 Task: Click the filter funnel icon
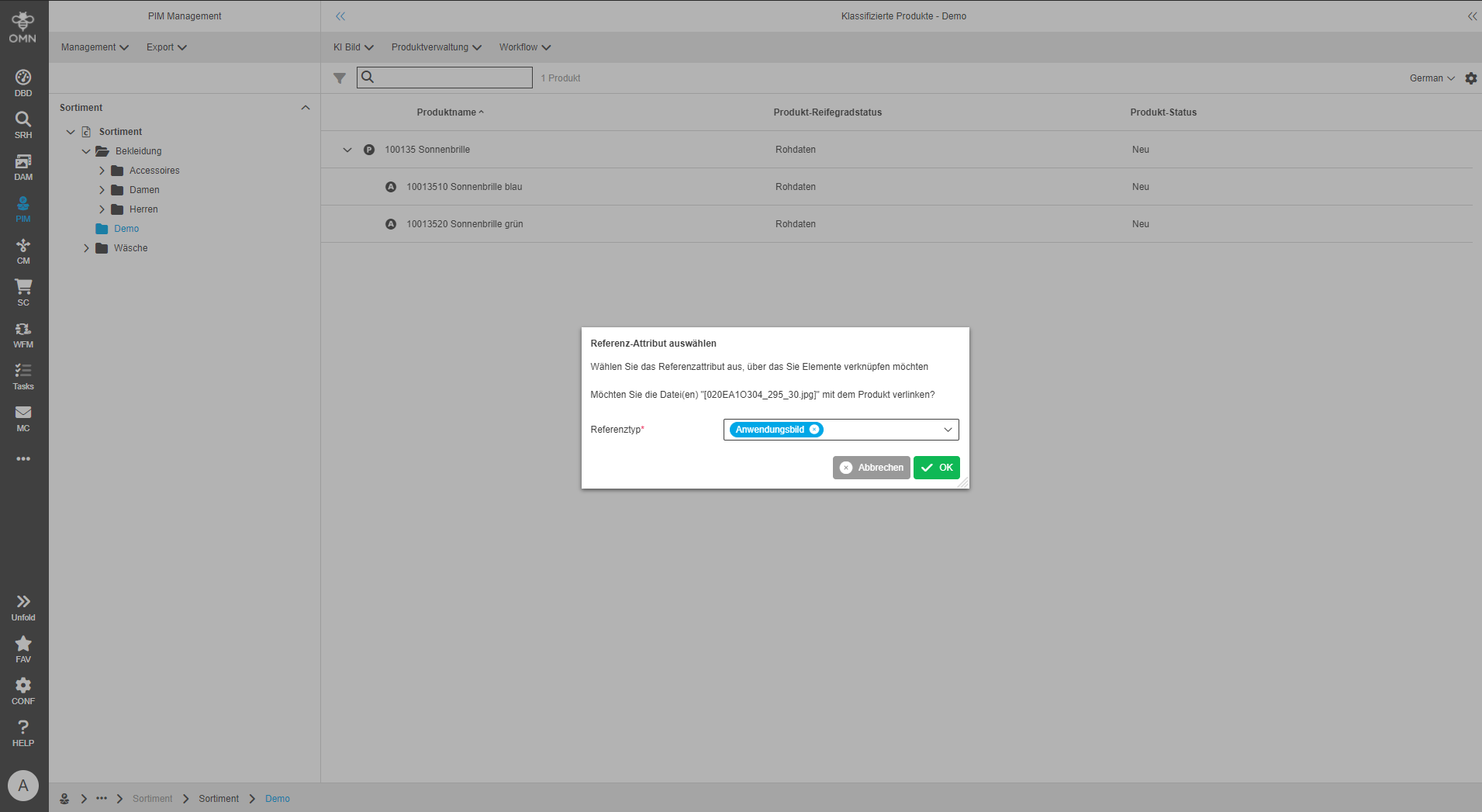[340, 78]
